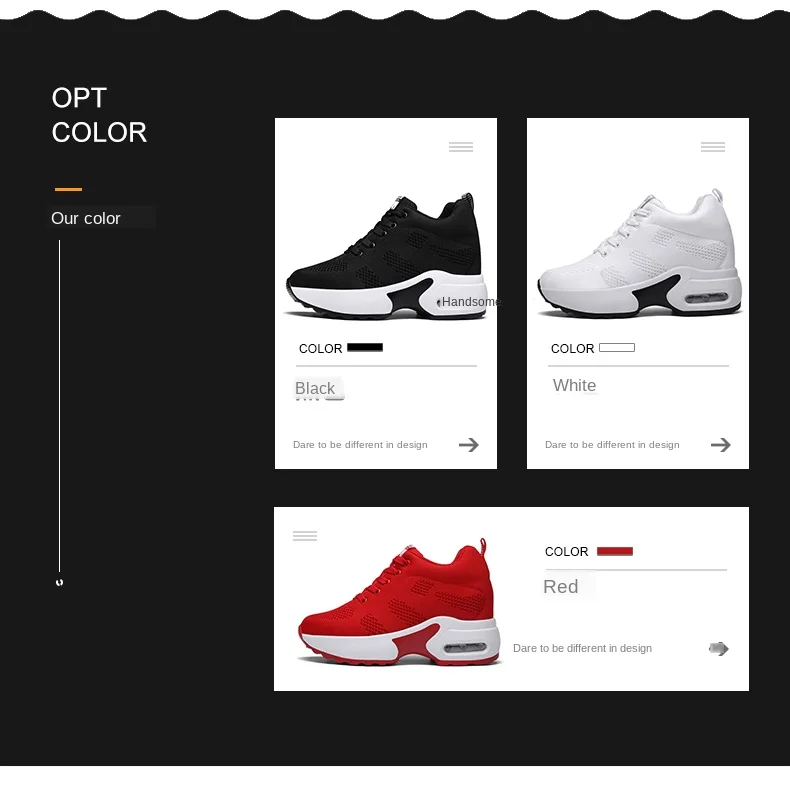Open the hamburger menu on Black card
Viewport: 790px width, 786px height.
click(x=460, y=147)
